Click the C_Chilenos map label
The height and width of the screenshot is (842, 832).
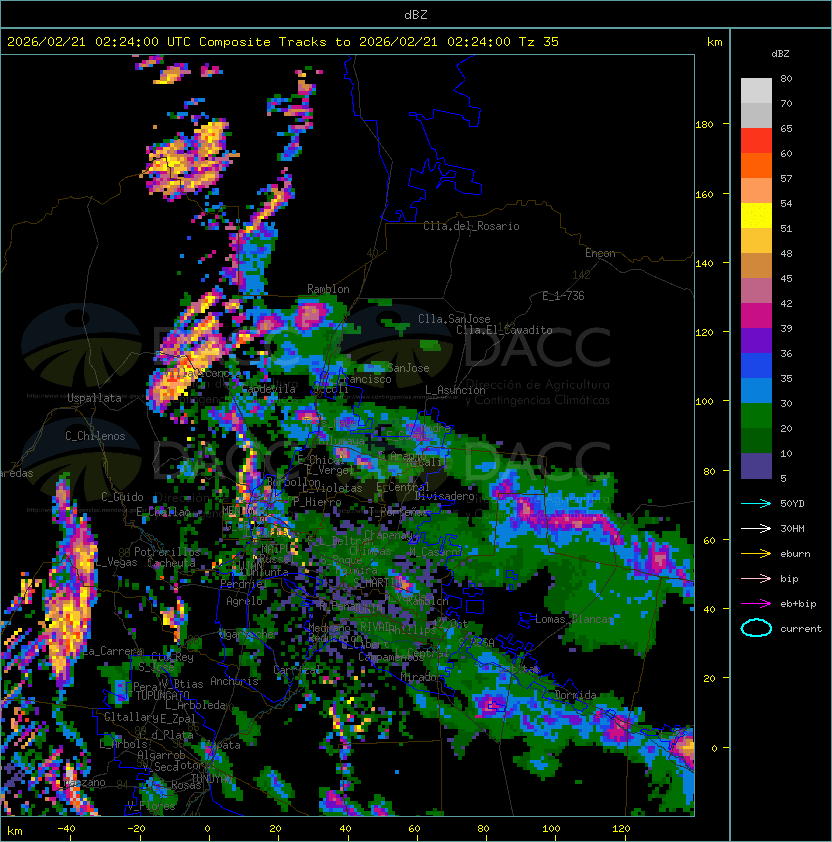[95, 436]
